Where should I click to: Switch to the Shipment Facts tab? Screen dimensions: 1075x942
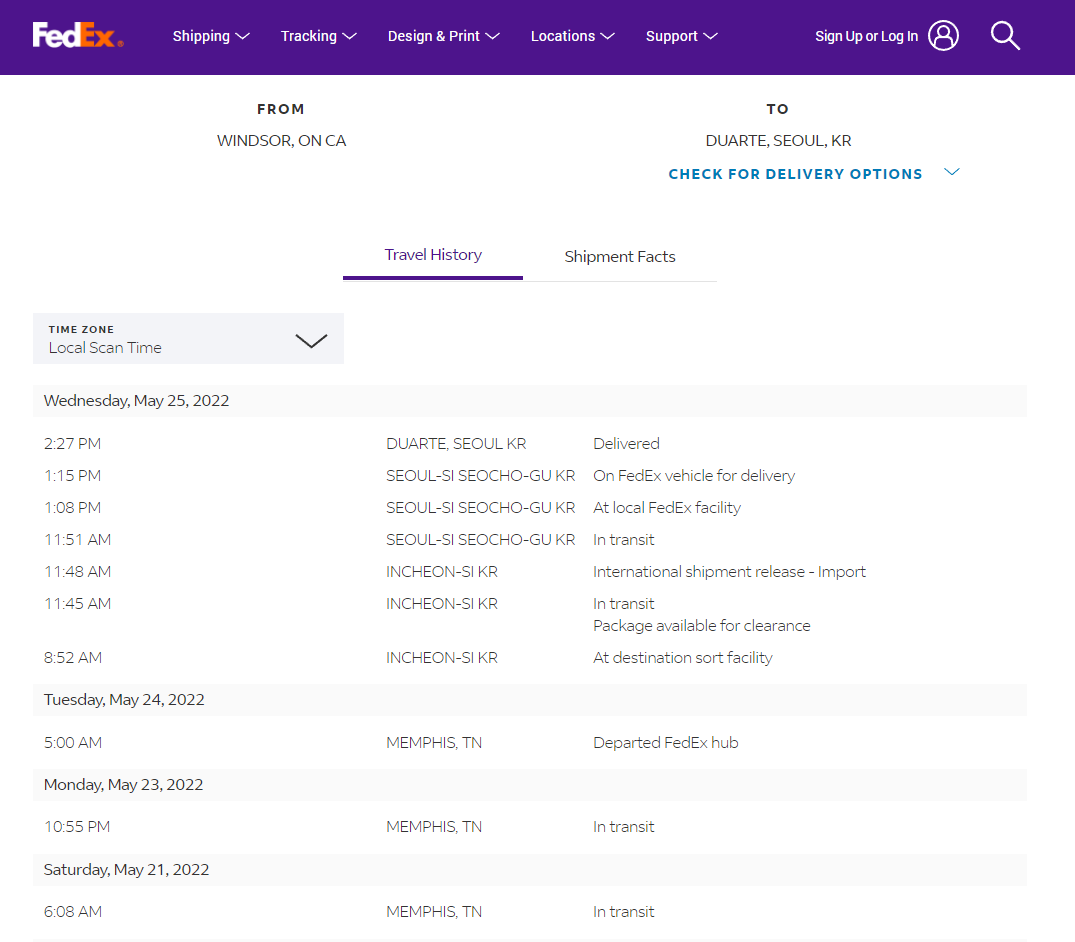(620, 256)
